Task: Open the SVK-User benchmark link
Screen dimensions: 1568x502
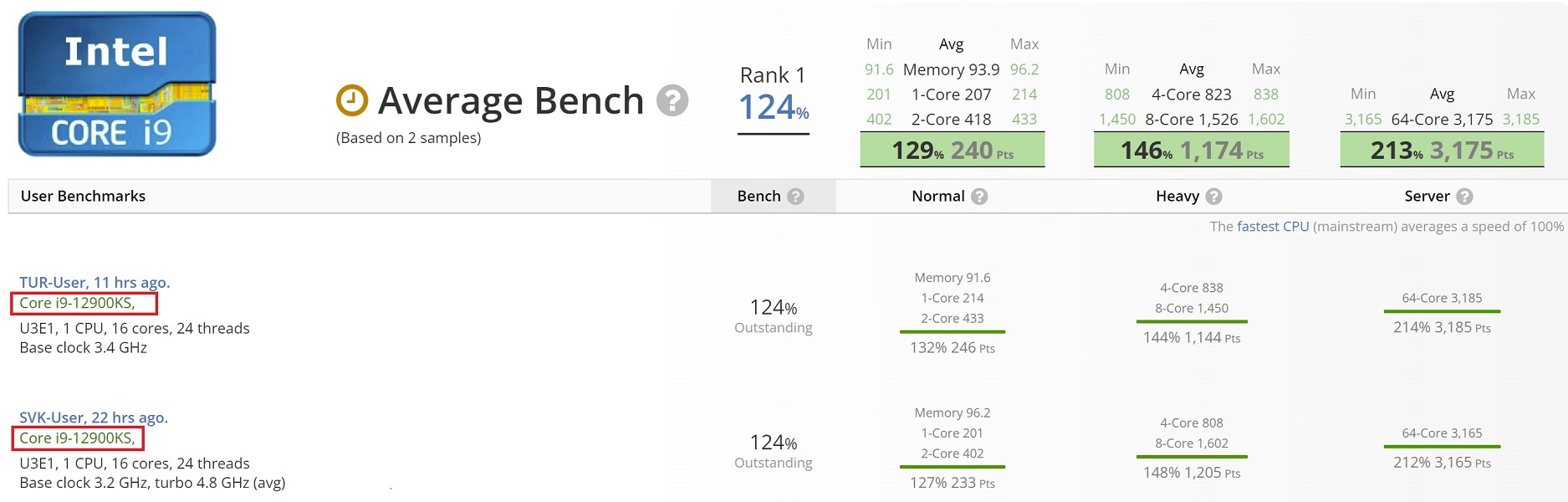Action: [x=94, y=417]
